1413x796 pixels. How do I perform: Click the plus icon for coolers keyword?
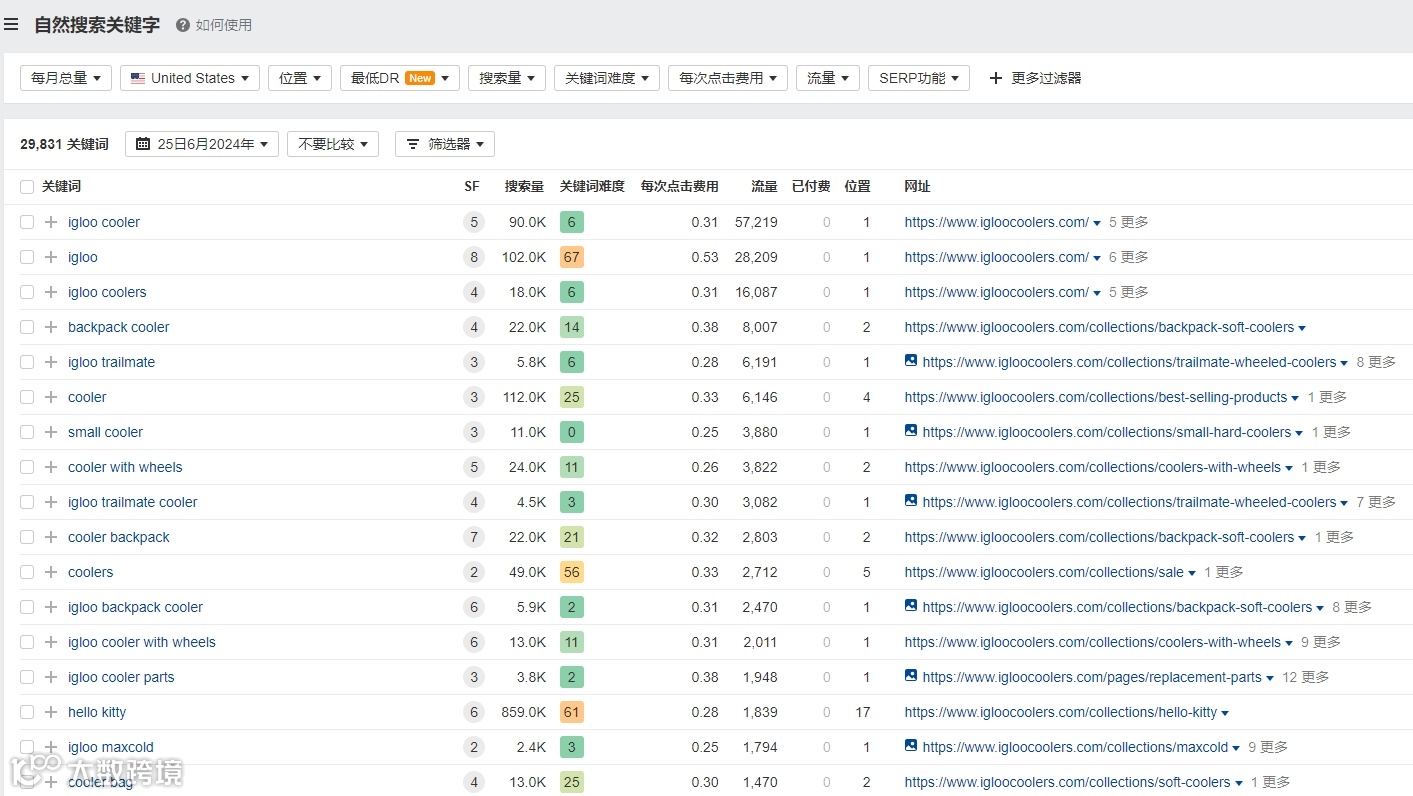point(51,572)
